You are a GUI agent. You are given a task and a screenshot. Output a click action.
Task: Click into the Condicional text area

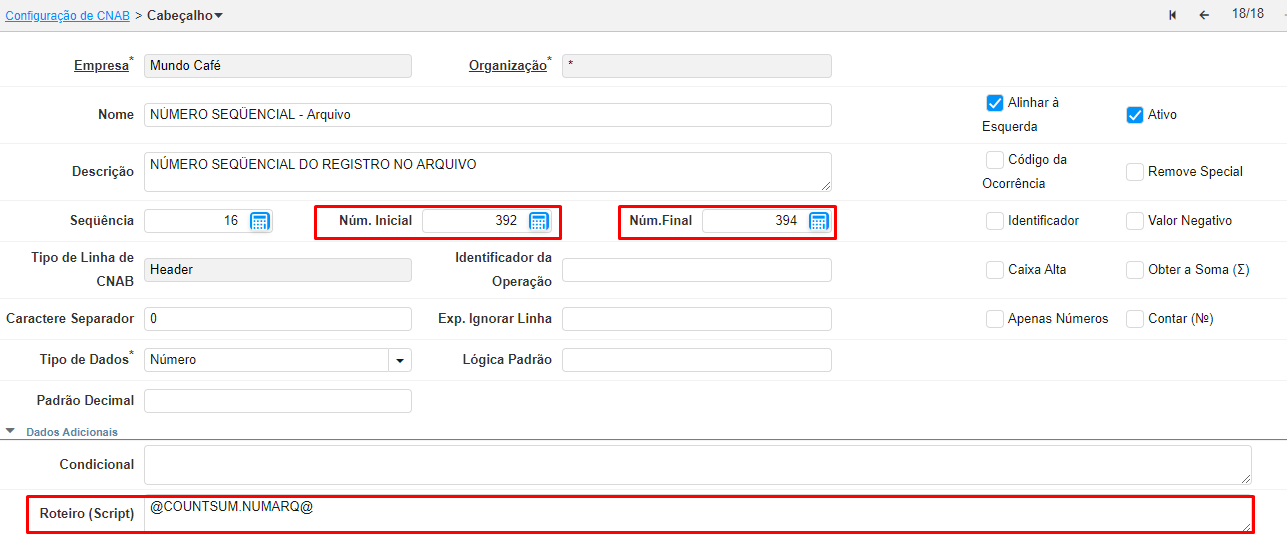[x=698, y=465]
